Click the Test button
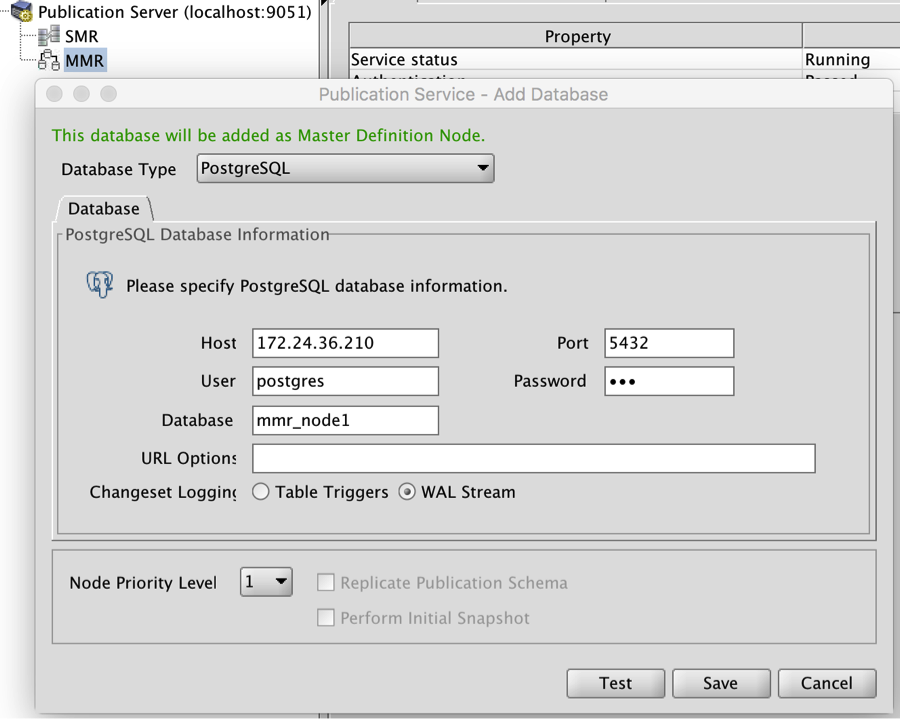 click(615, 683)
